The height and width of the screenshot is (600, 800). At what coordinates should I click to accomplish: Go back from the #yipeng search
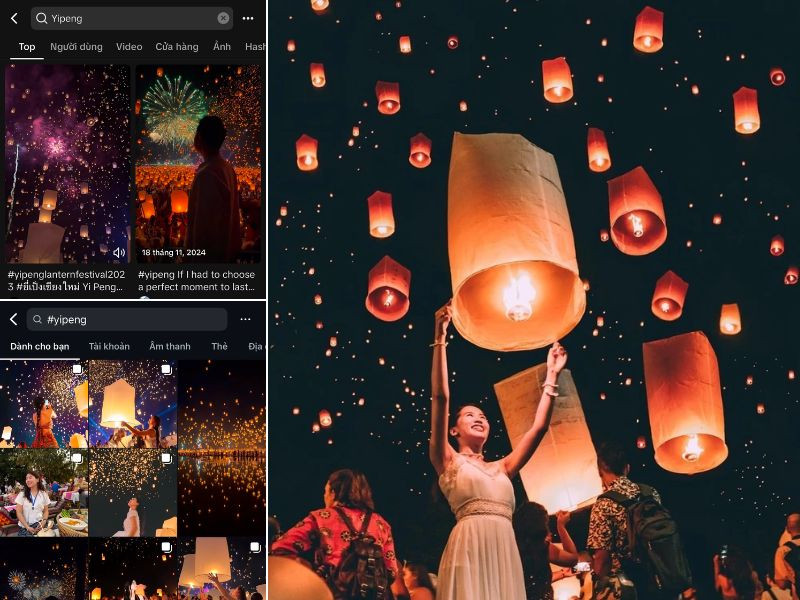[14, 319]
